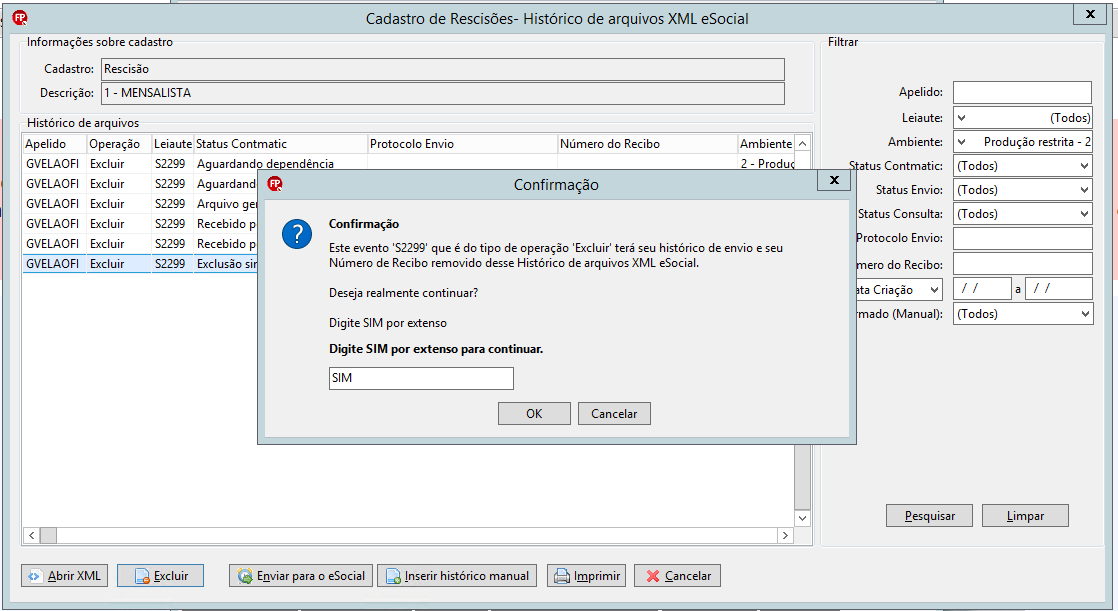Viewport: 1118px width, 611px height.
Task: Click the FP application icon in main title bar
Action: click(x=20, y=18)
